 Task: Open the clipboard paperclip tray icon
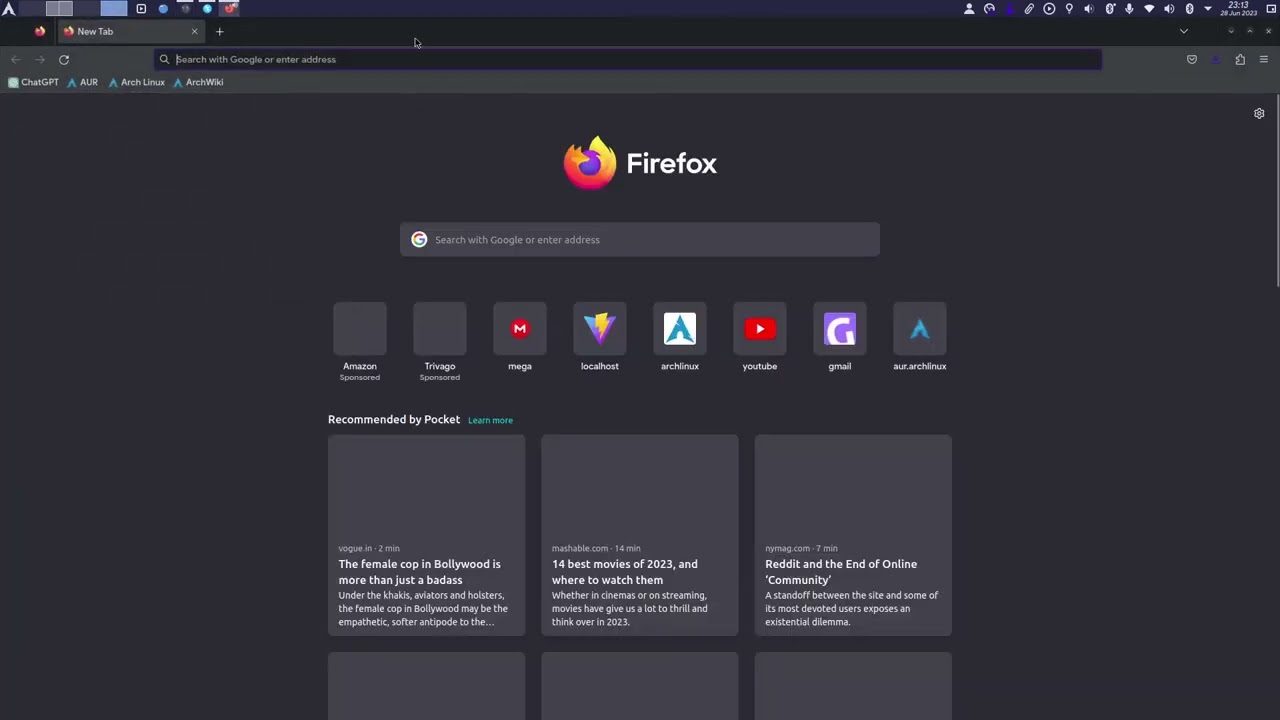[1029, 9]
